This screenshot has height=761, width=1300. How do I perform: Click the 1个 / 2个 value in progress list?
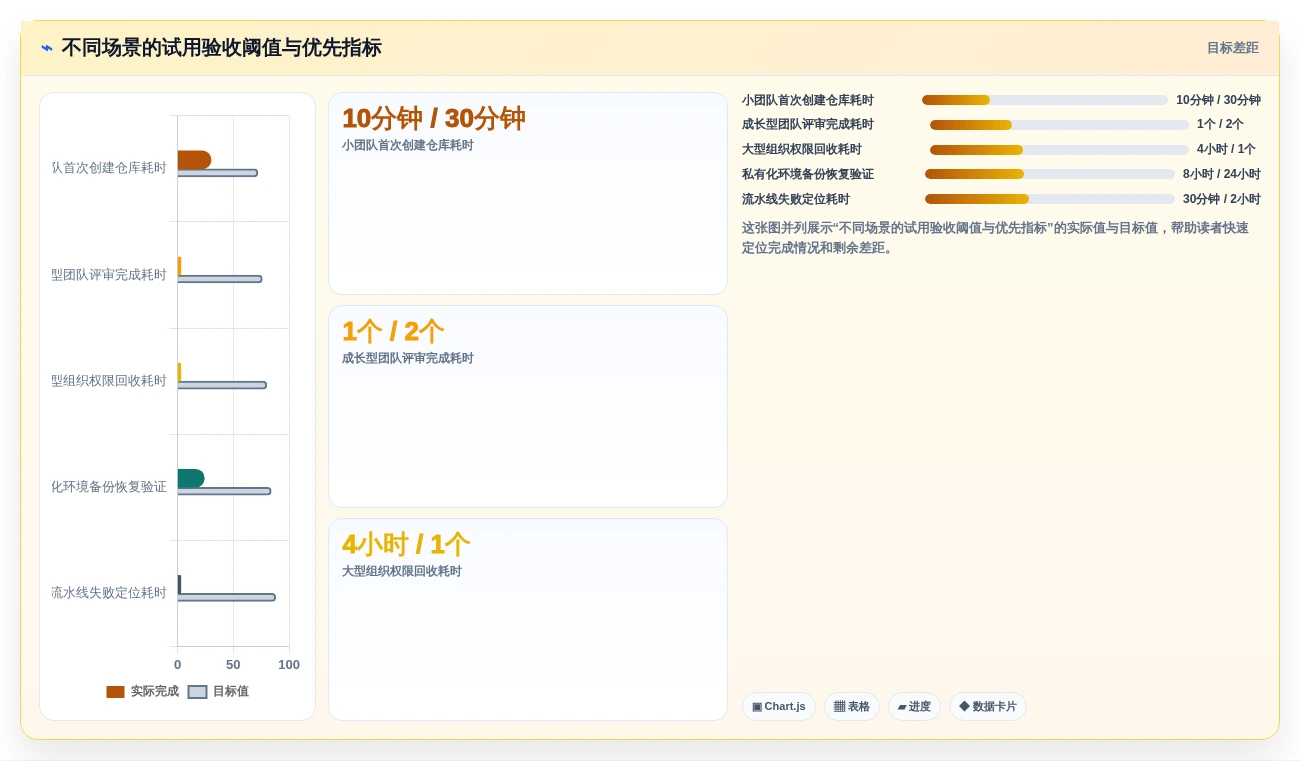click(1220, 125)
